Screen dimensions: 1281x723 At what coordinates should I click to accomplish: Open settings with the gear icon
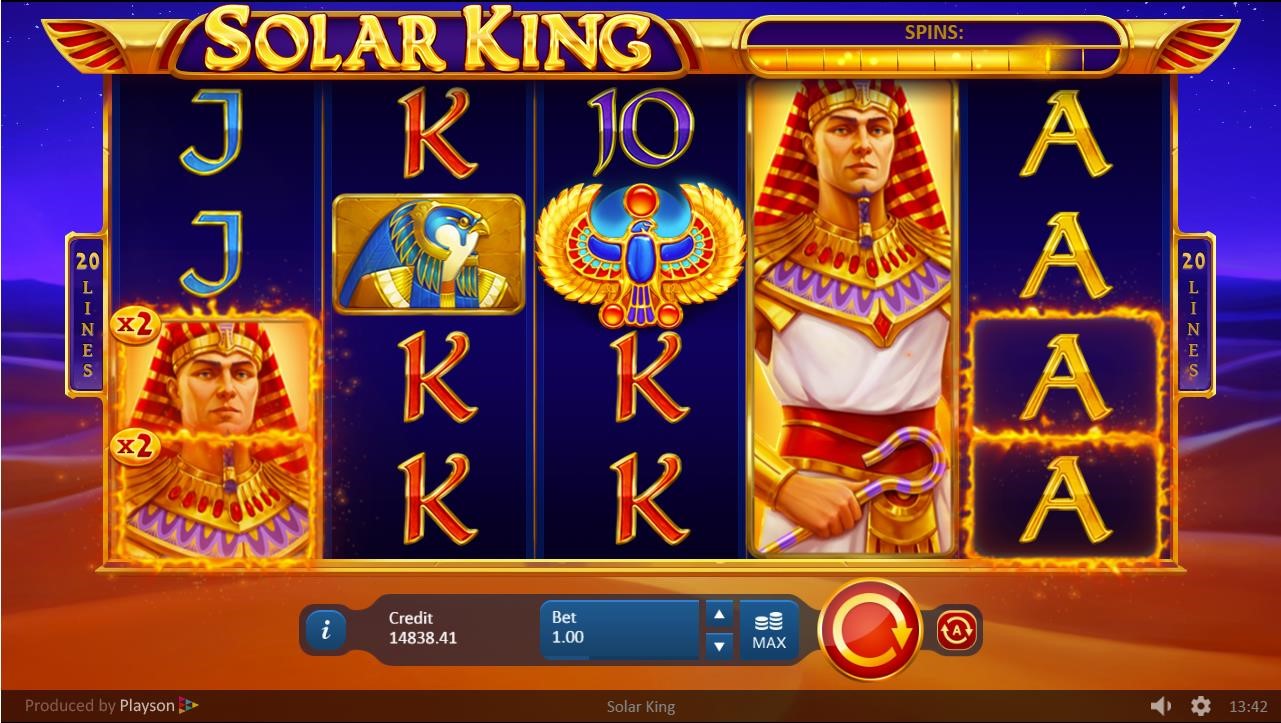pyautogui.click(x=1201, y=706)
